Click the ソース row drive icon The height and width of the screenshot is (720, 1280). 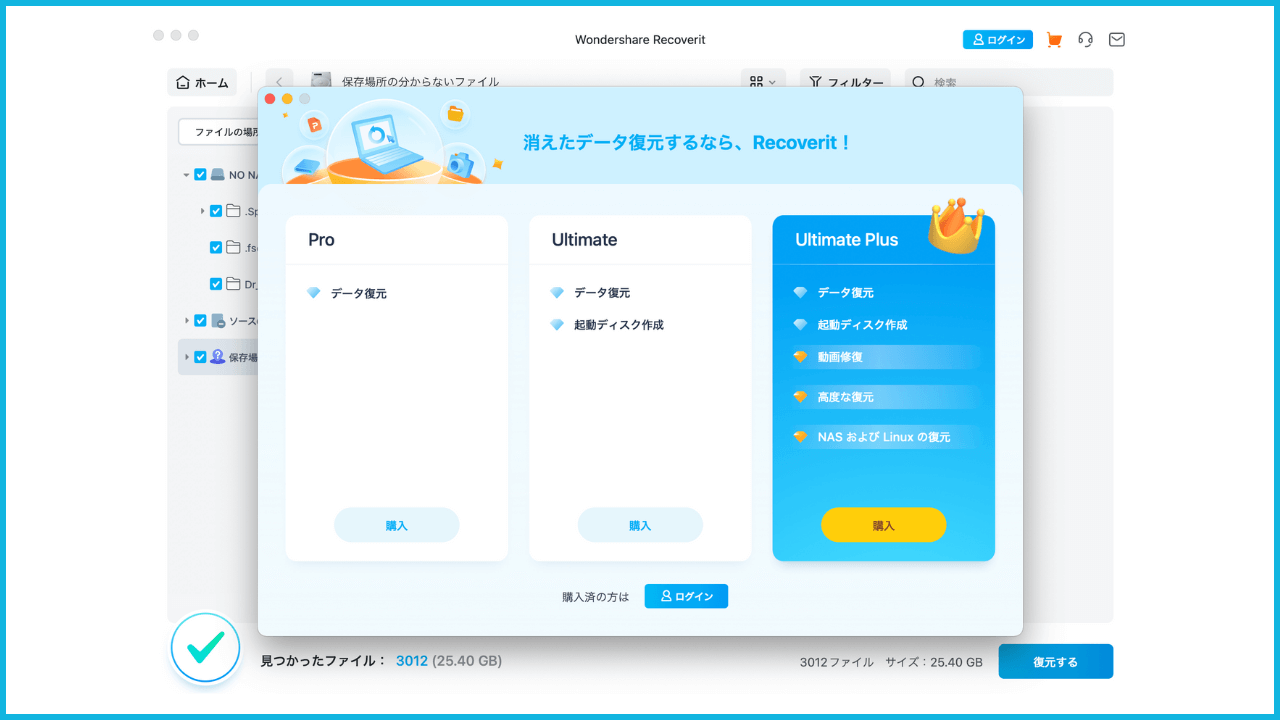217,321
